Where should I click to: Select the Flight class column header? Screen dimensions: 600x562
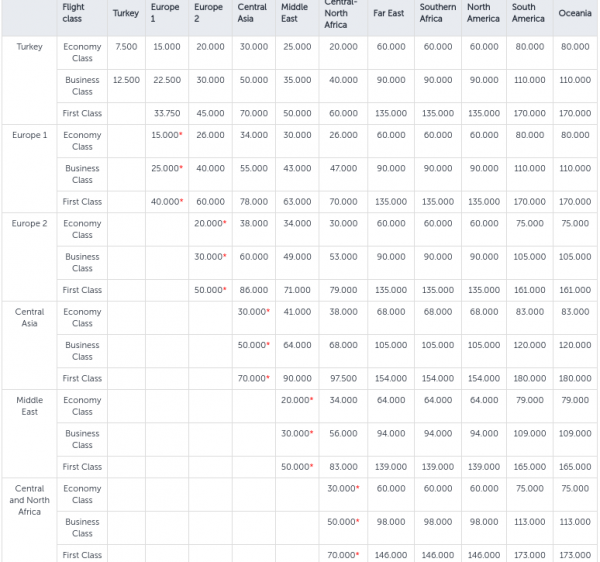(73, 13)
